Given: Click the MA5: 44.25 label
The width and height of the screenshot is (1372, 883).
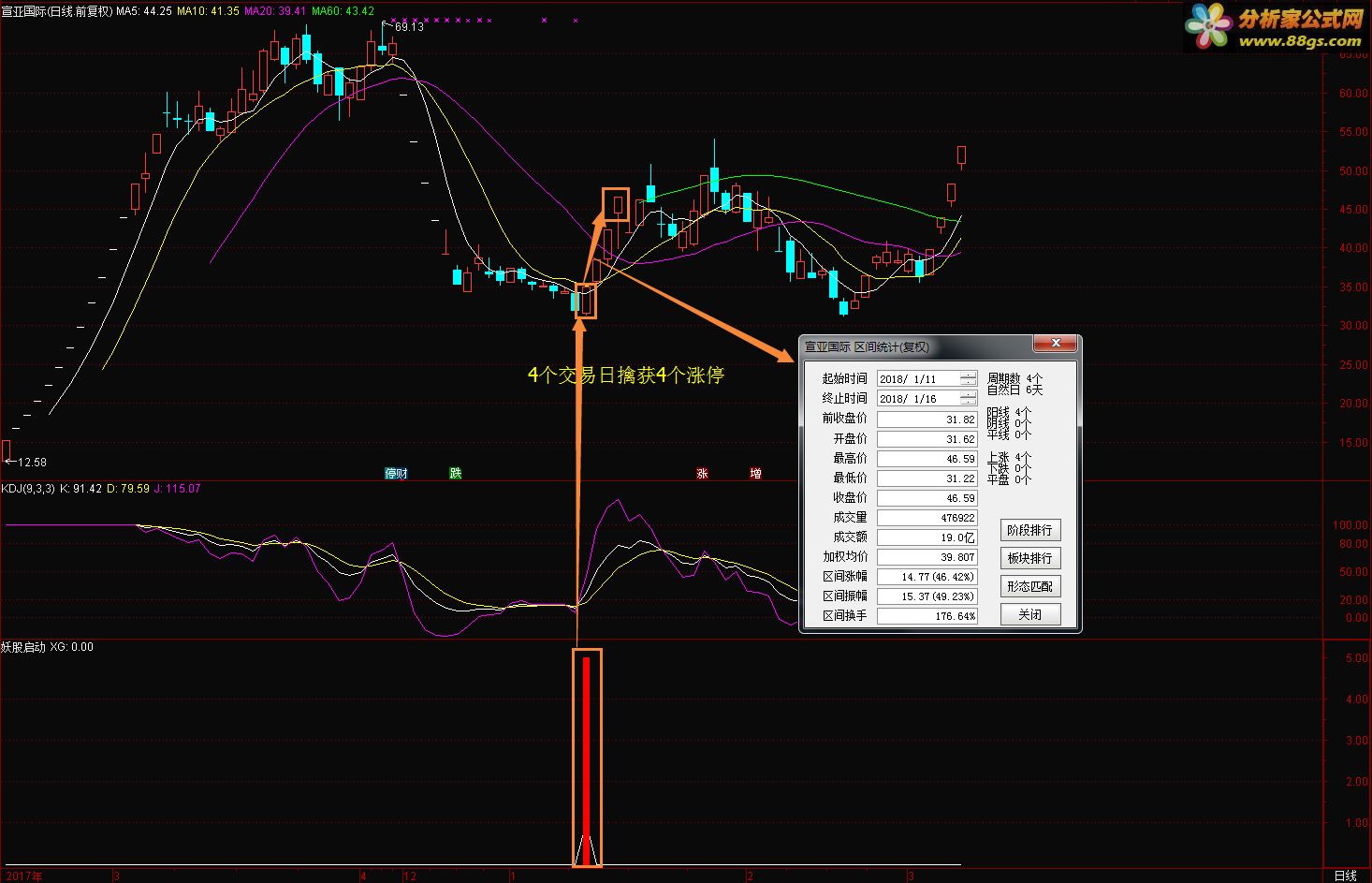Looking at the screenshot, I should [x=144, y=11].
